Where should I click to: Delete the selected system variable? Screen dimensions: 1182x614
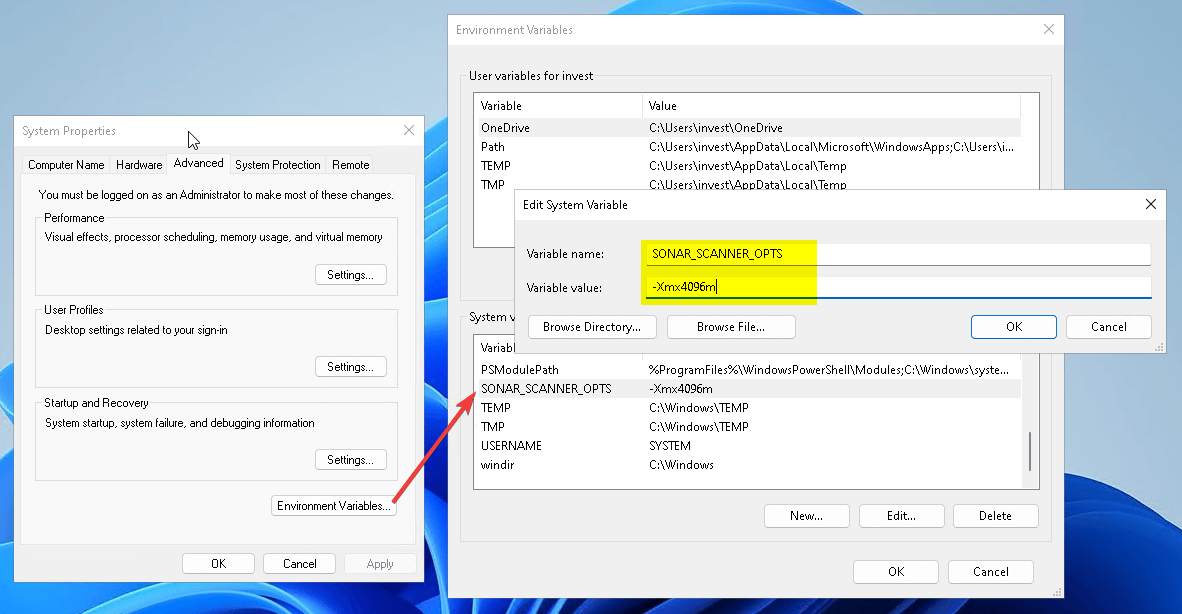(x=995, y=515)
